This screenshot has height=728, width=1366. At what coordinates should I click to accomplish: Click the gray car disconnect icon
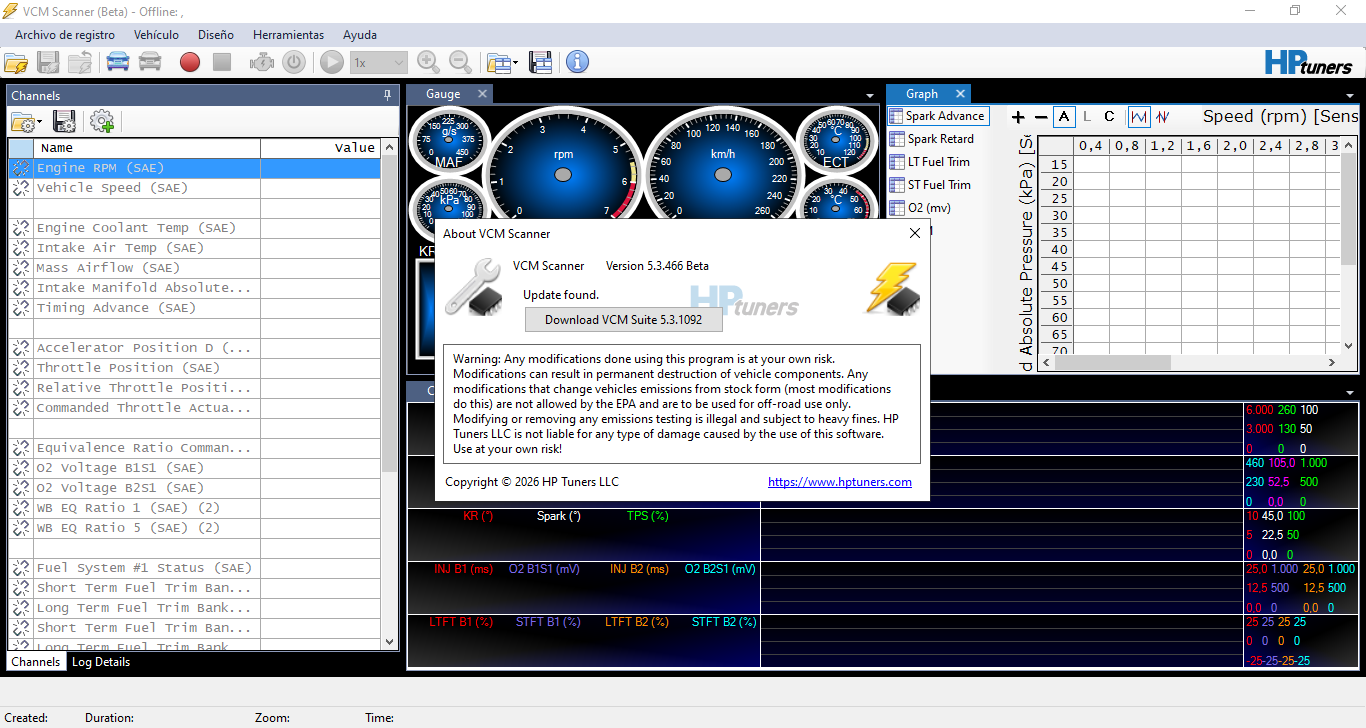point(150,62)
